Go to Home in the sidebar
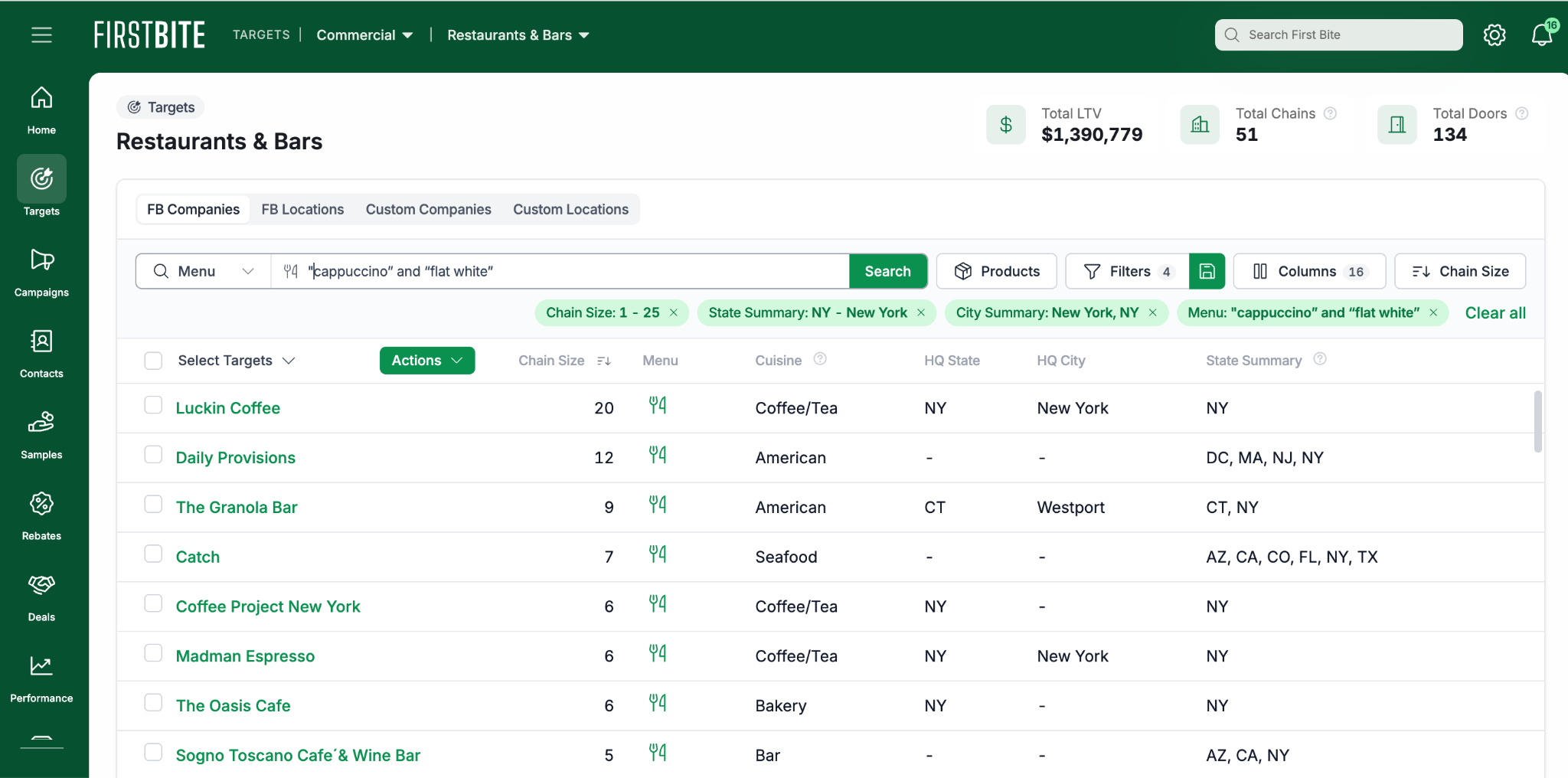Viewport: 1568px width, 778px height. click(x=41, y=111)
